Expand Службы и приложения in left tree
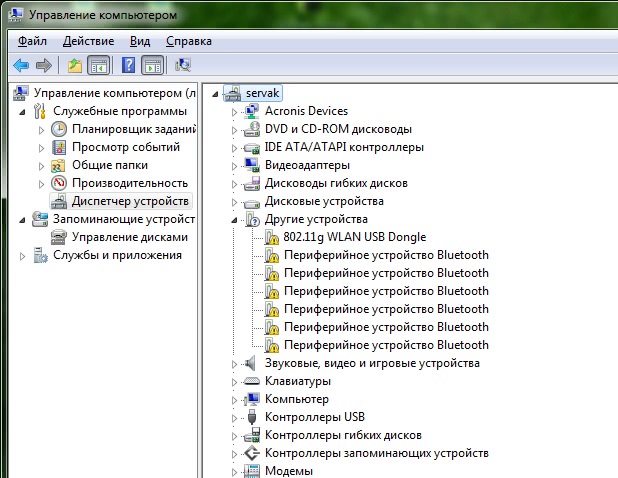 (22, 257)
